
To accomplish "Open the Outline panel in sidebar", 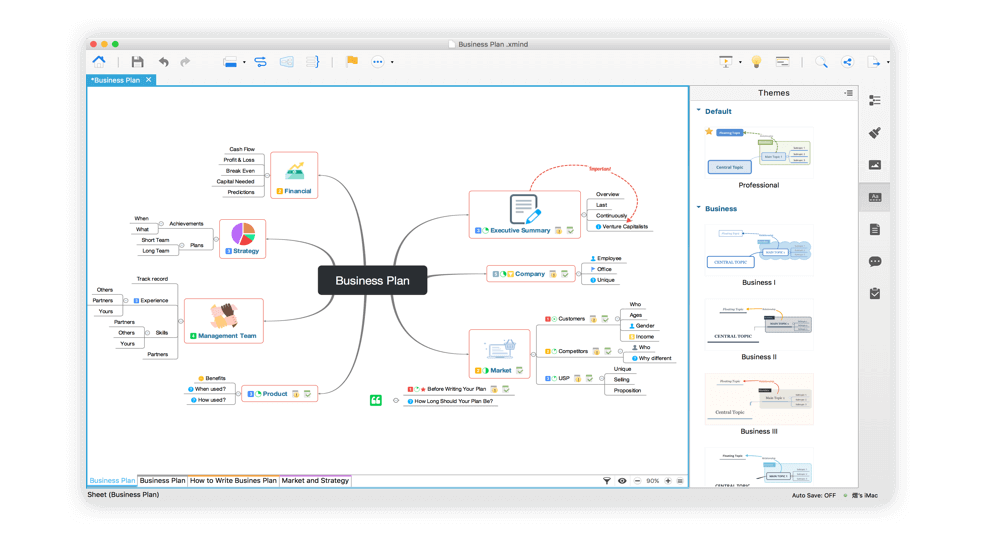I will pos(875,100).
